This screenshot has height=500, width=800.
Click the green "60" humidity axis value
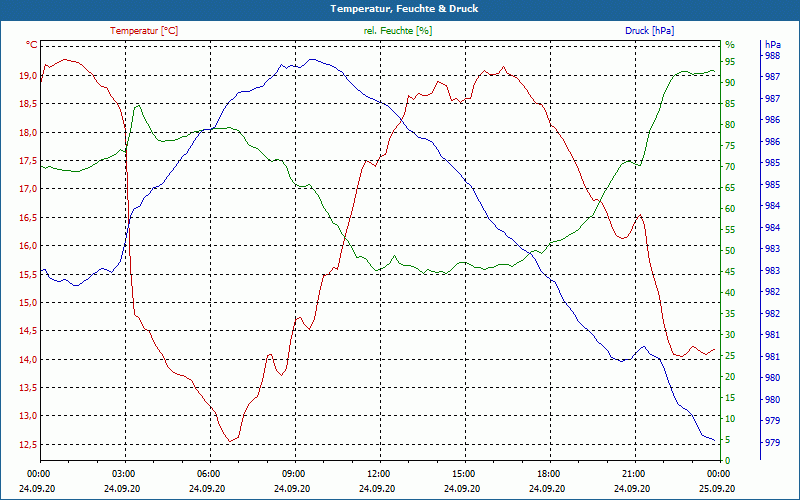click(730, 209)
